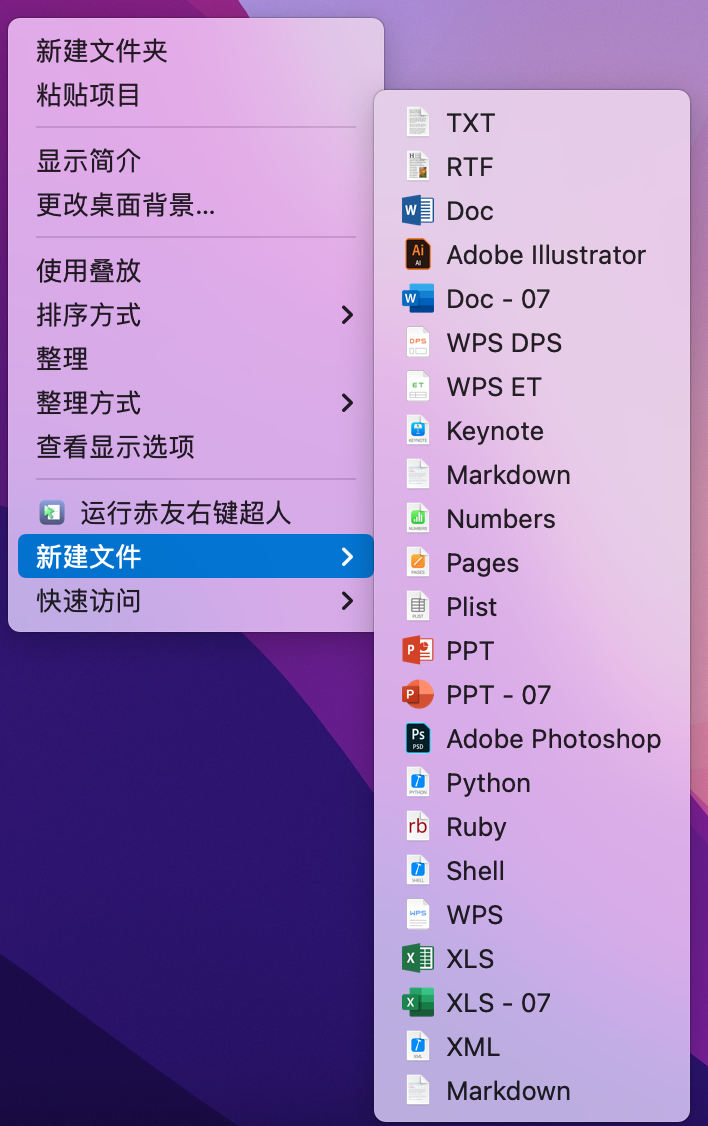708x1126 pixels.
Task: Create a new TXT file
Action: point(470,123)
